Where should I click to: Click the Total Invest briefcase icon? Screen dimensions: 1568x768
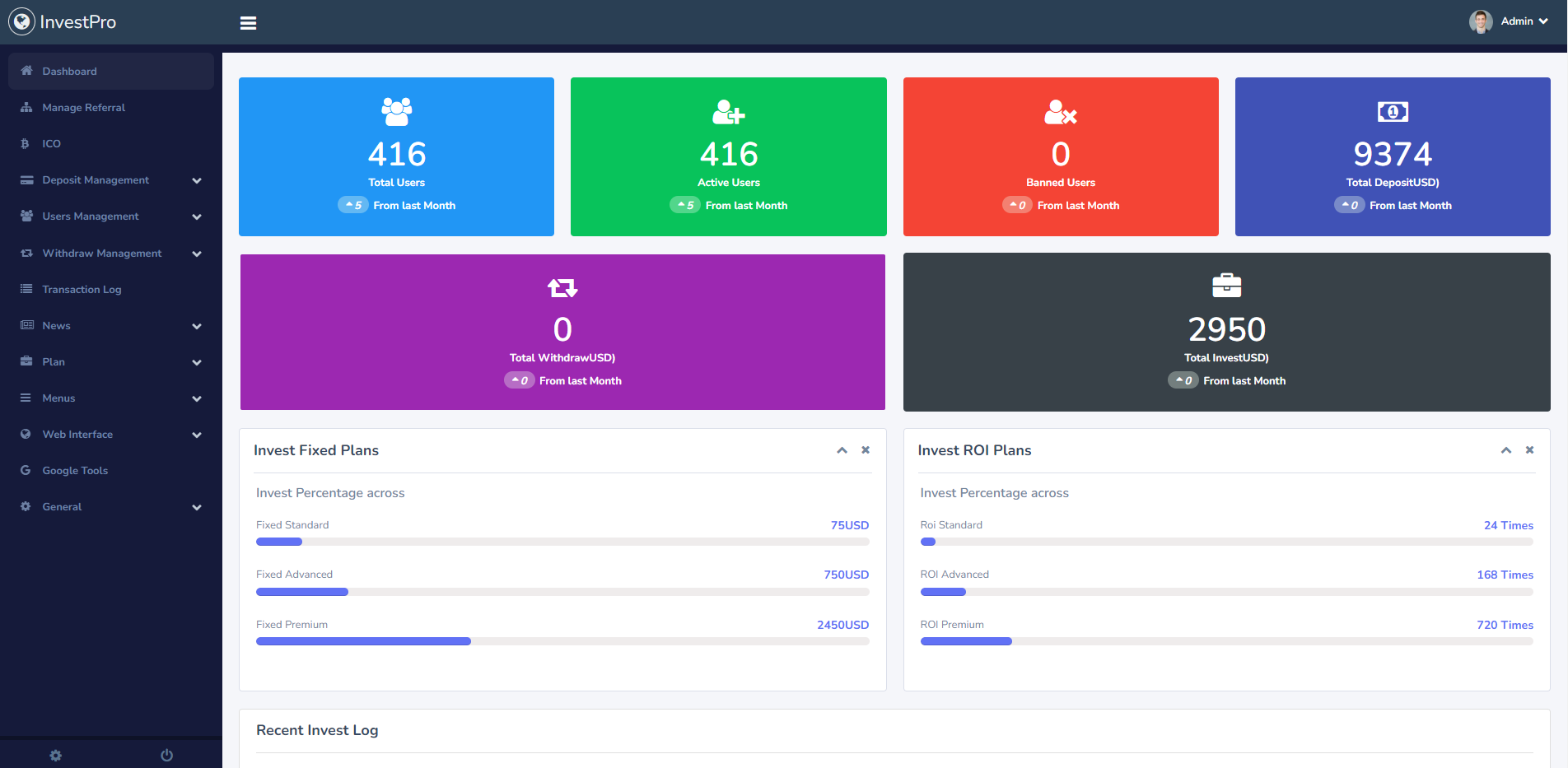1226,286
